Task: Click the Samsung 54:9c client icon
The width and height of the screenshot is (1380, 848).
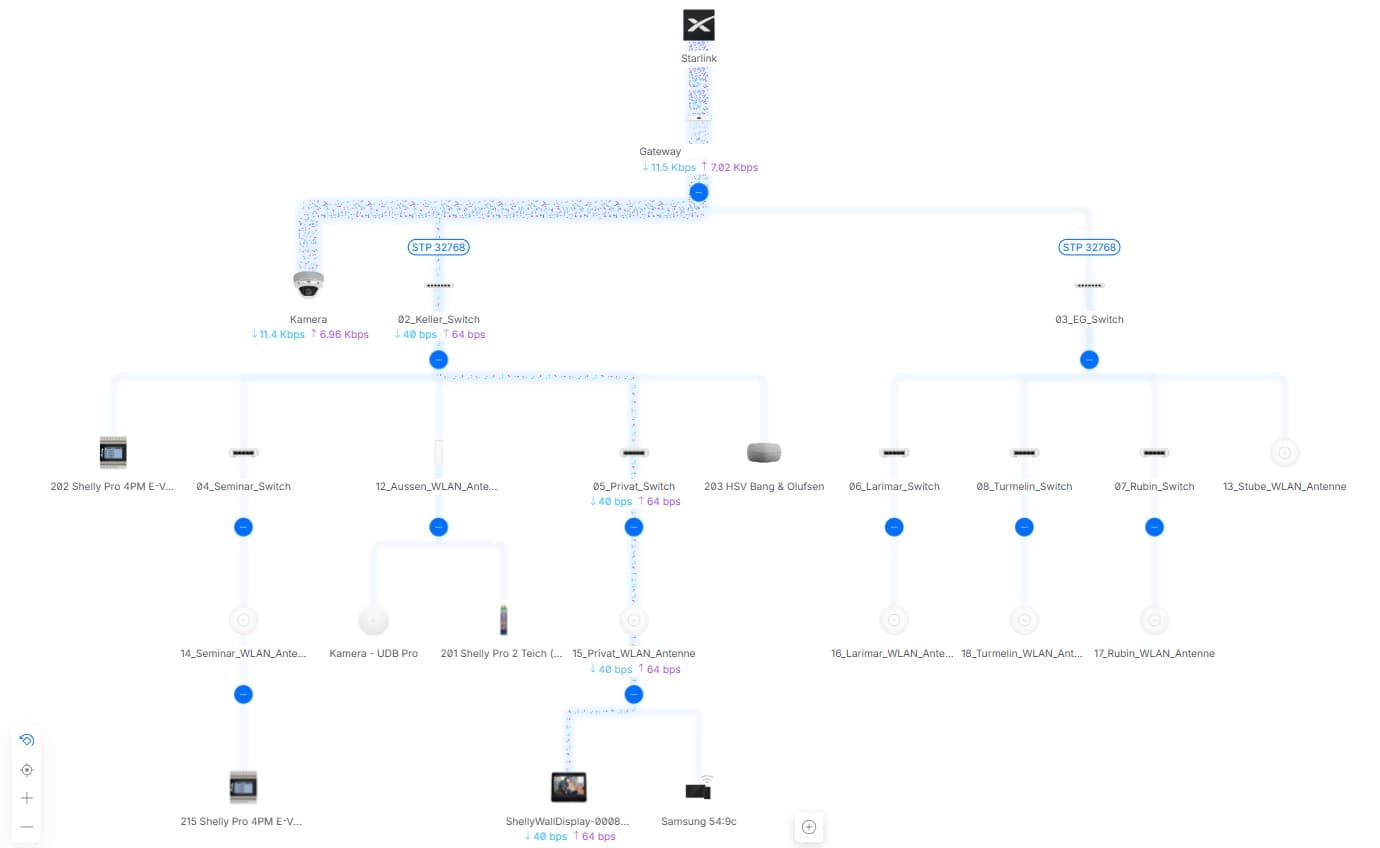Action: [x=698, y=789]
